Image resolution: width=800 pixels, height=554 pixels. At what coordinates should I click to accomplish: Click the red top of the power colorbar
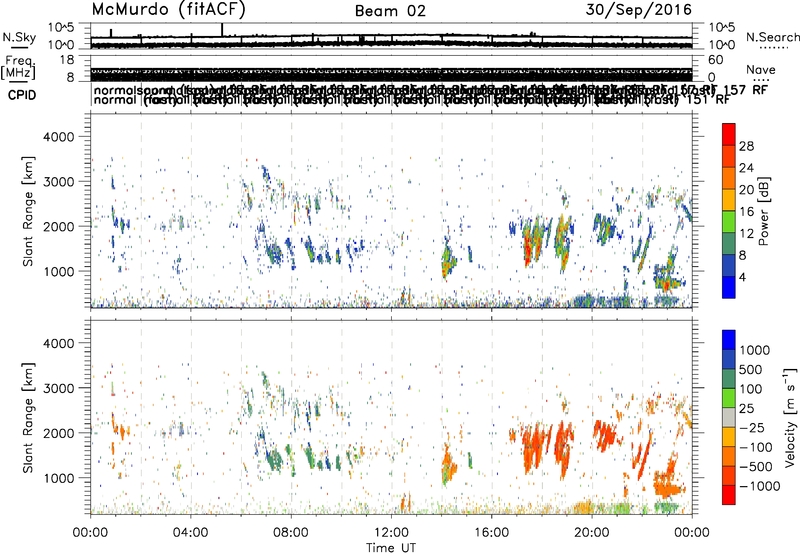click(729, 134)
